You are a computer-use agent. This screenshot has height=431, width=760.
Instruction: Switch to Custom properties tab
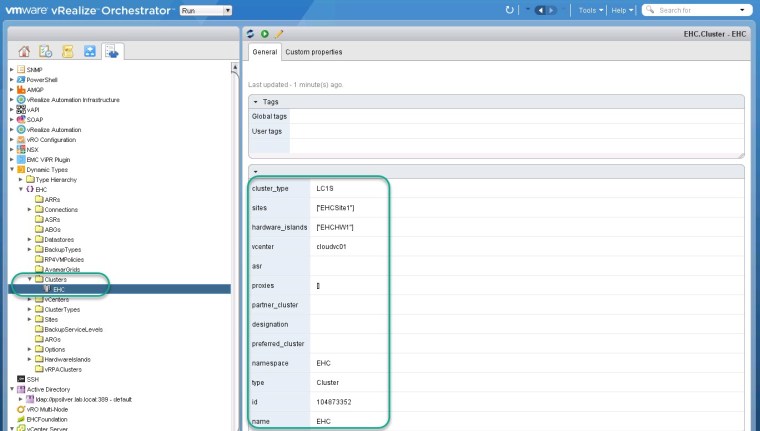point(313,52)
